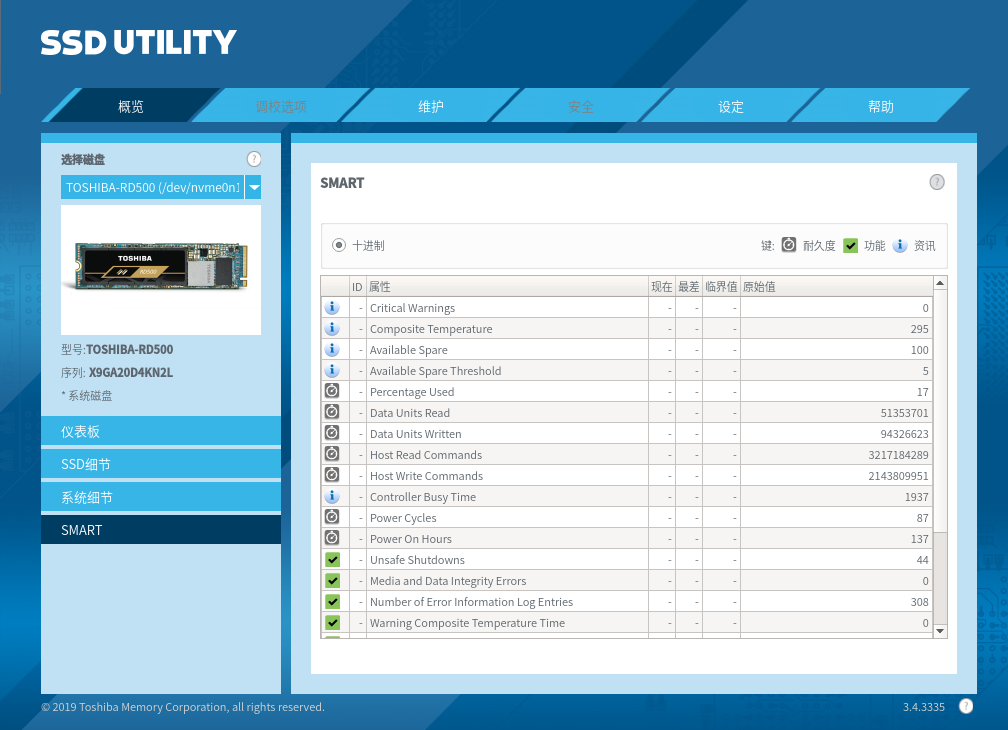Click the endurance legend icon in key
Image resolution: width=1008 pixels, height=730 pixels.
tap(789, 245)
